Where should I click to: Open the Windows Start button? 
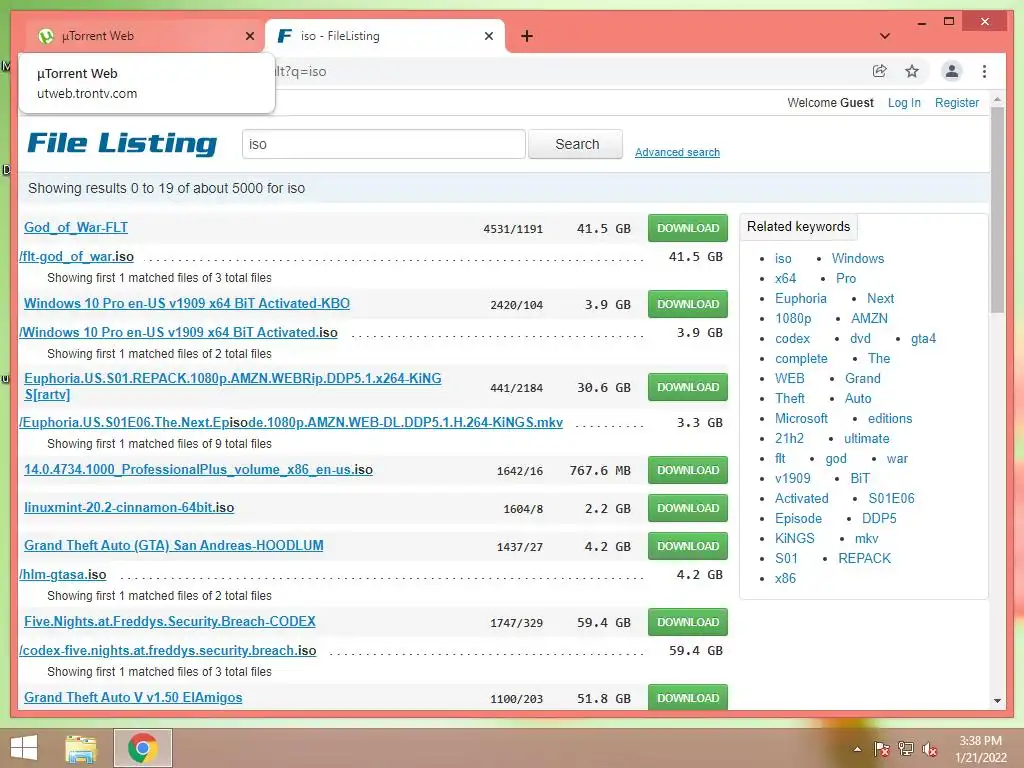click(x=24, y=748)
